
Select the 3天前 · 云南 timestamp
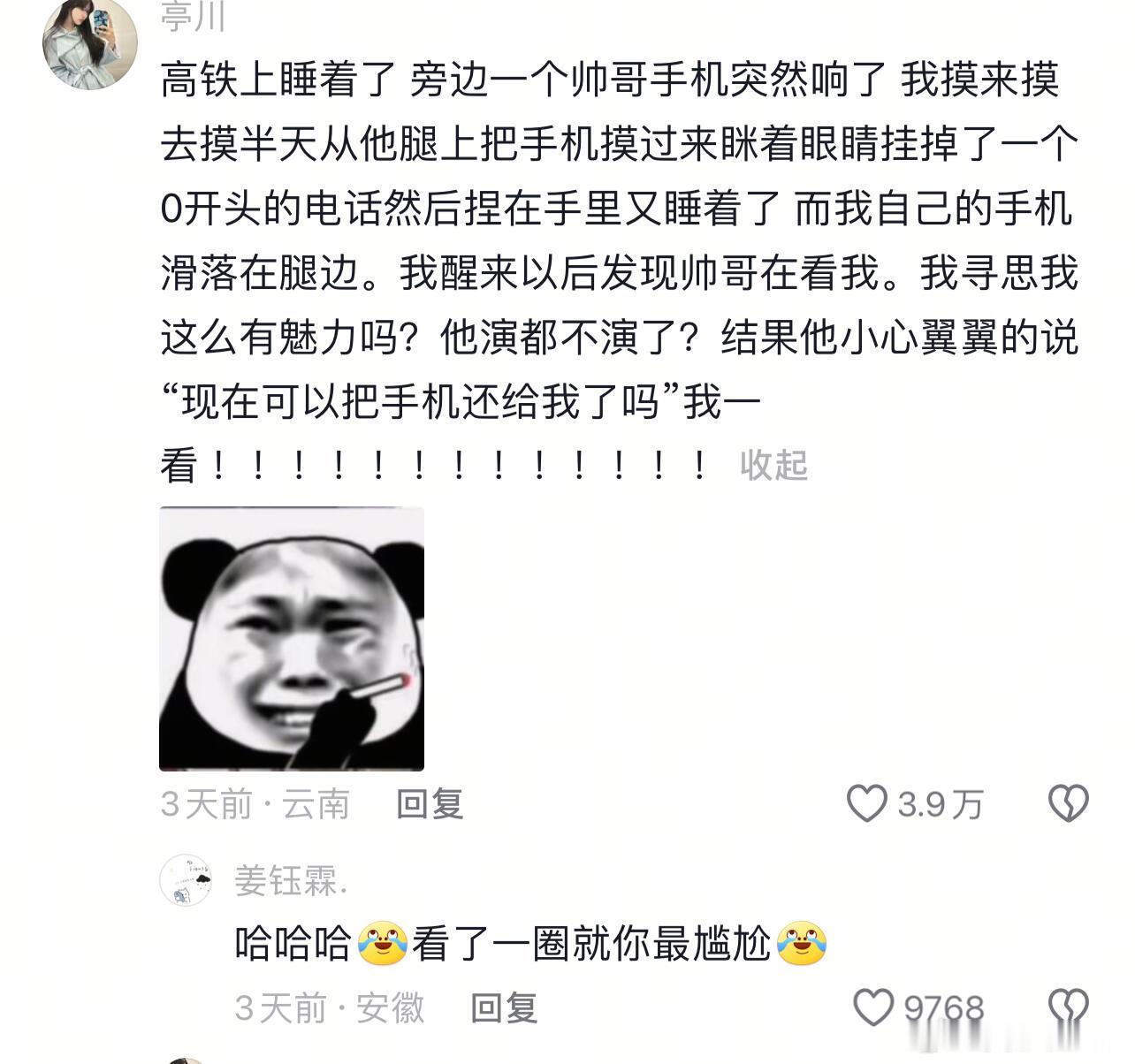[255, 804]
